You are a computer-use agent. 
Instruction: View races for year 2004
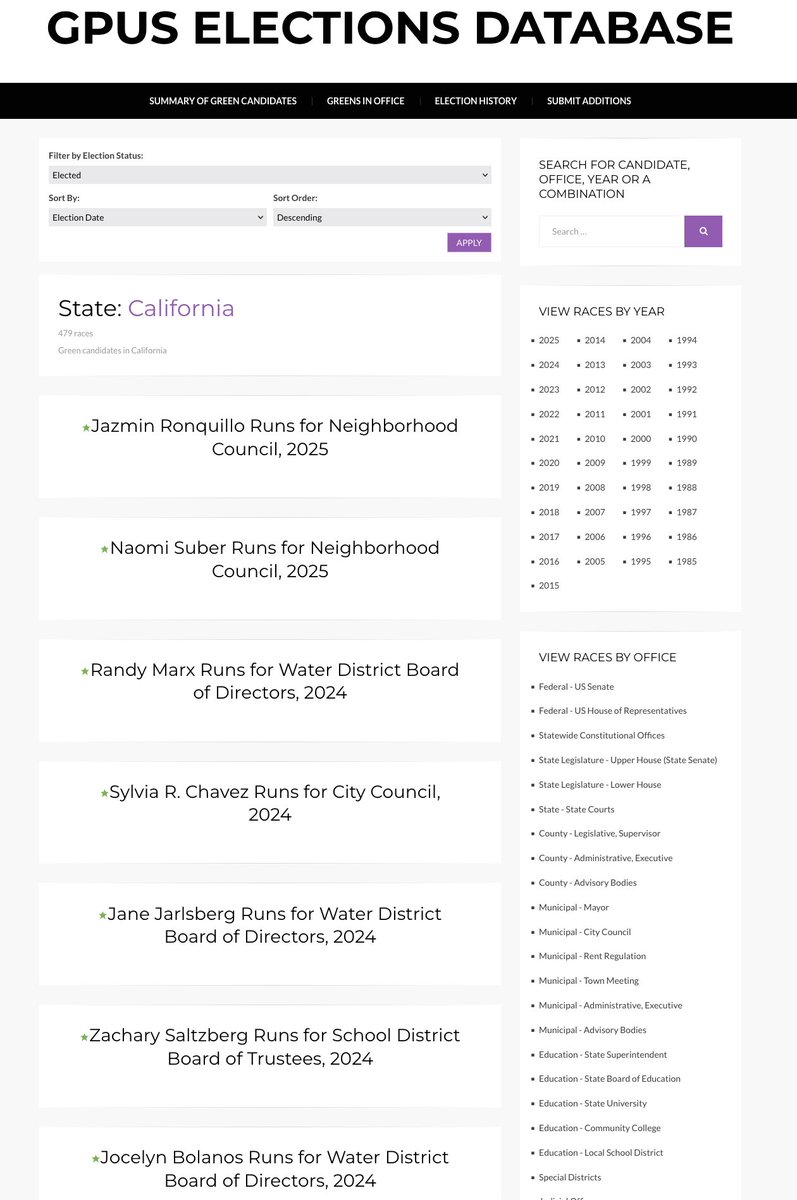click(640, 340)
